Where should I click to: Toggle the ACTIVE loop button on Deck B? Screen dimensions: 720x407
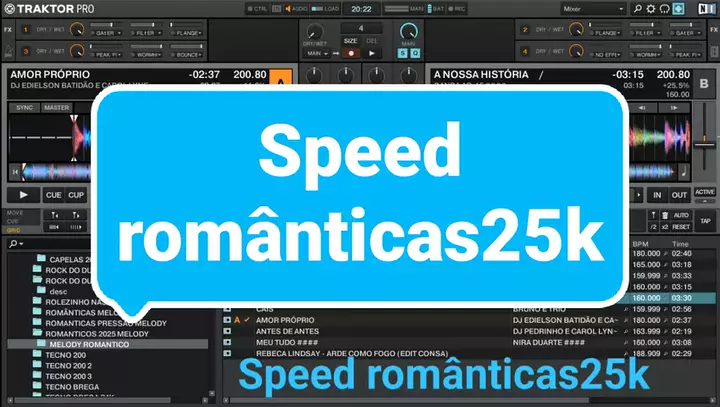tap(705, 192)
